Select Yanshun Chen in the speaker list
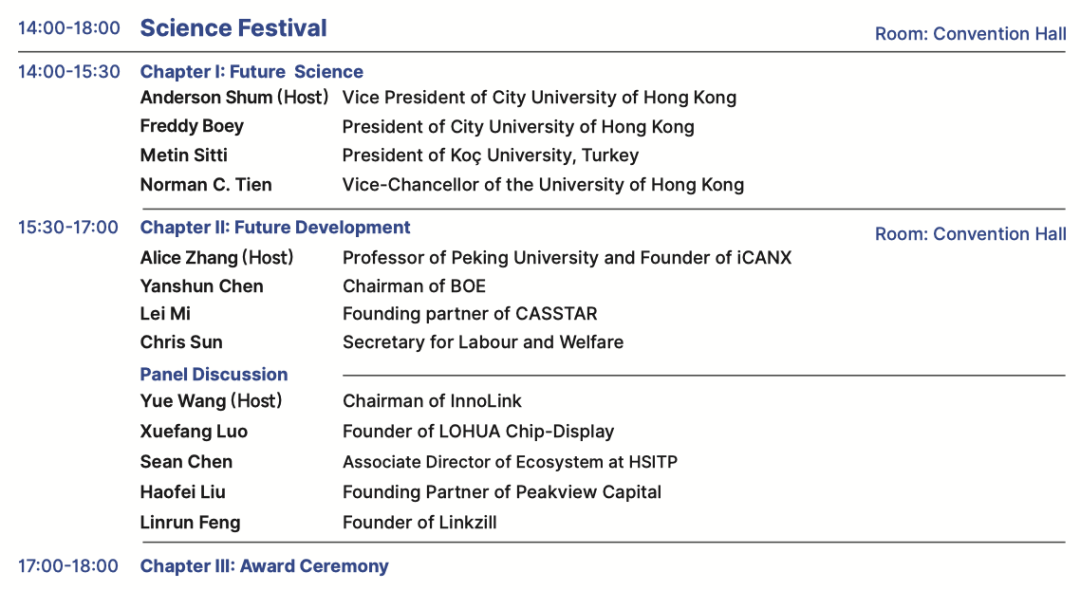Screen dimensions: 1080x590 pos(202,287)
